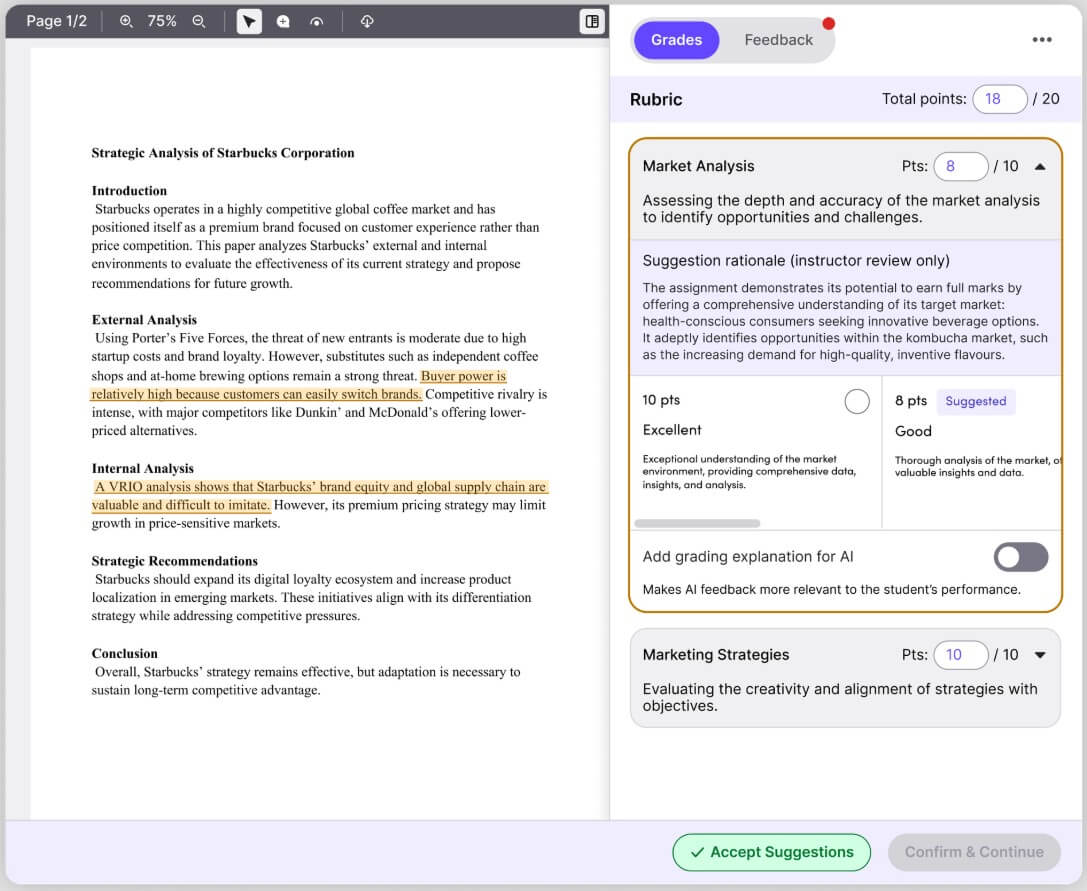Viewport: 1087px width, 891px height.
Task: Zoom in using the magnifier plus icon
Action: [x=126, y=21]
